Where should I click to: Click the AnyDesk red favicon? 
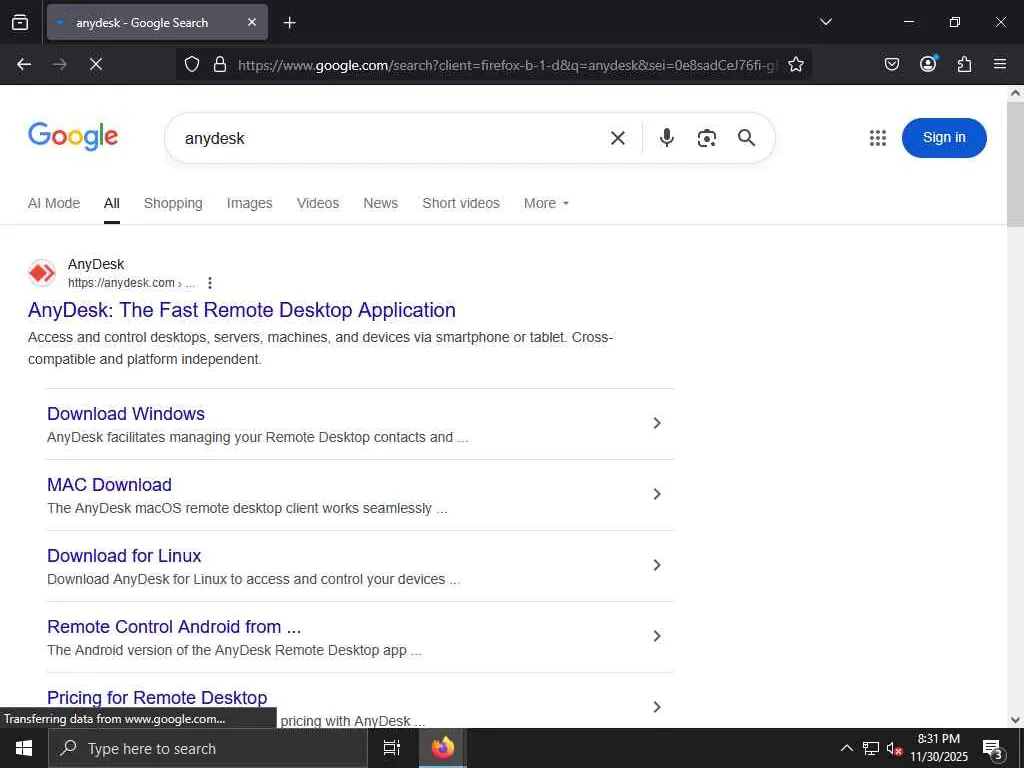point(42,273)
